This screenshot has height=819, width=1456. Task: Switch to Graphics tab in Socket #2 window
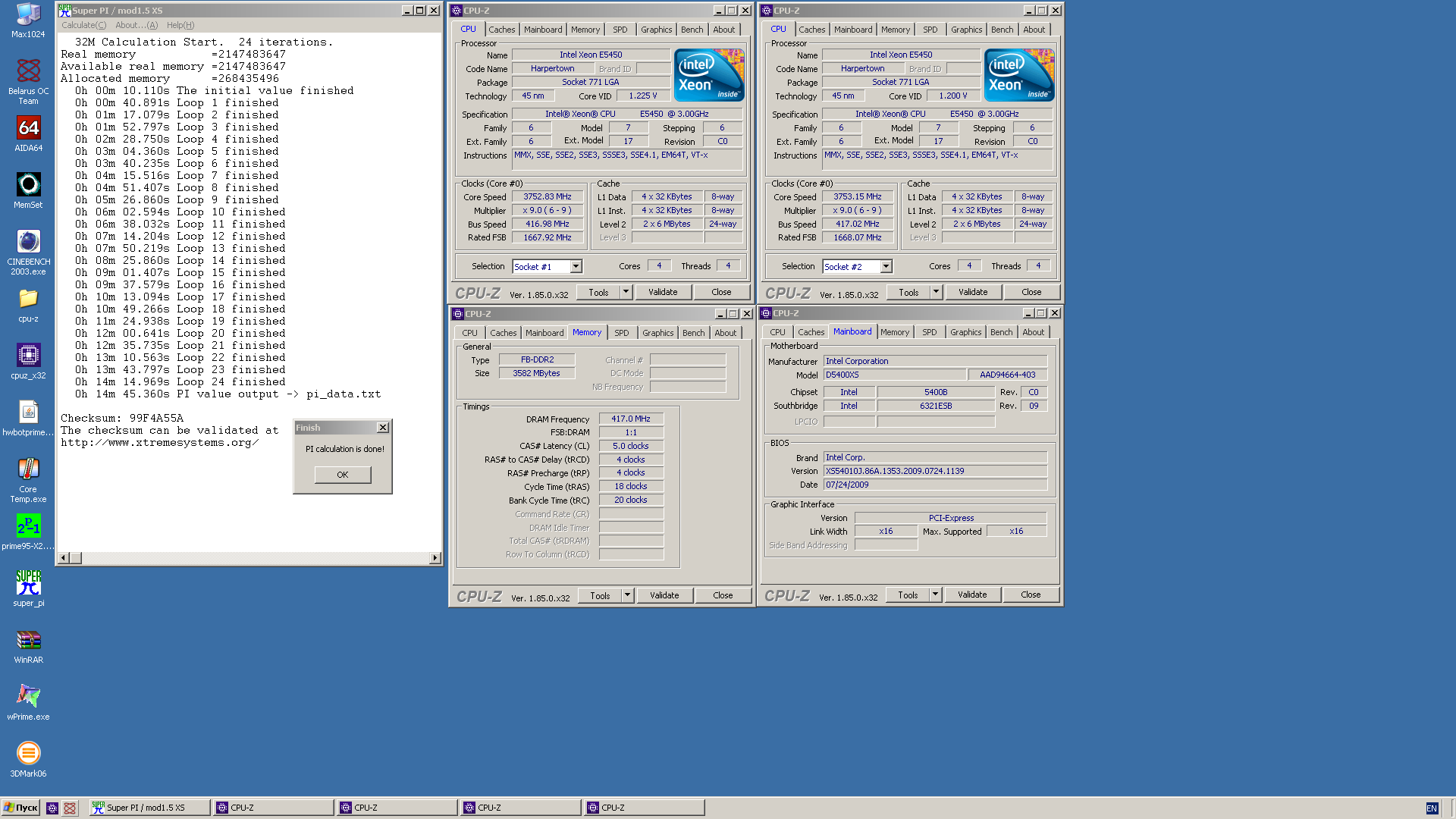(x=967, y=30)
